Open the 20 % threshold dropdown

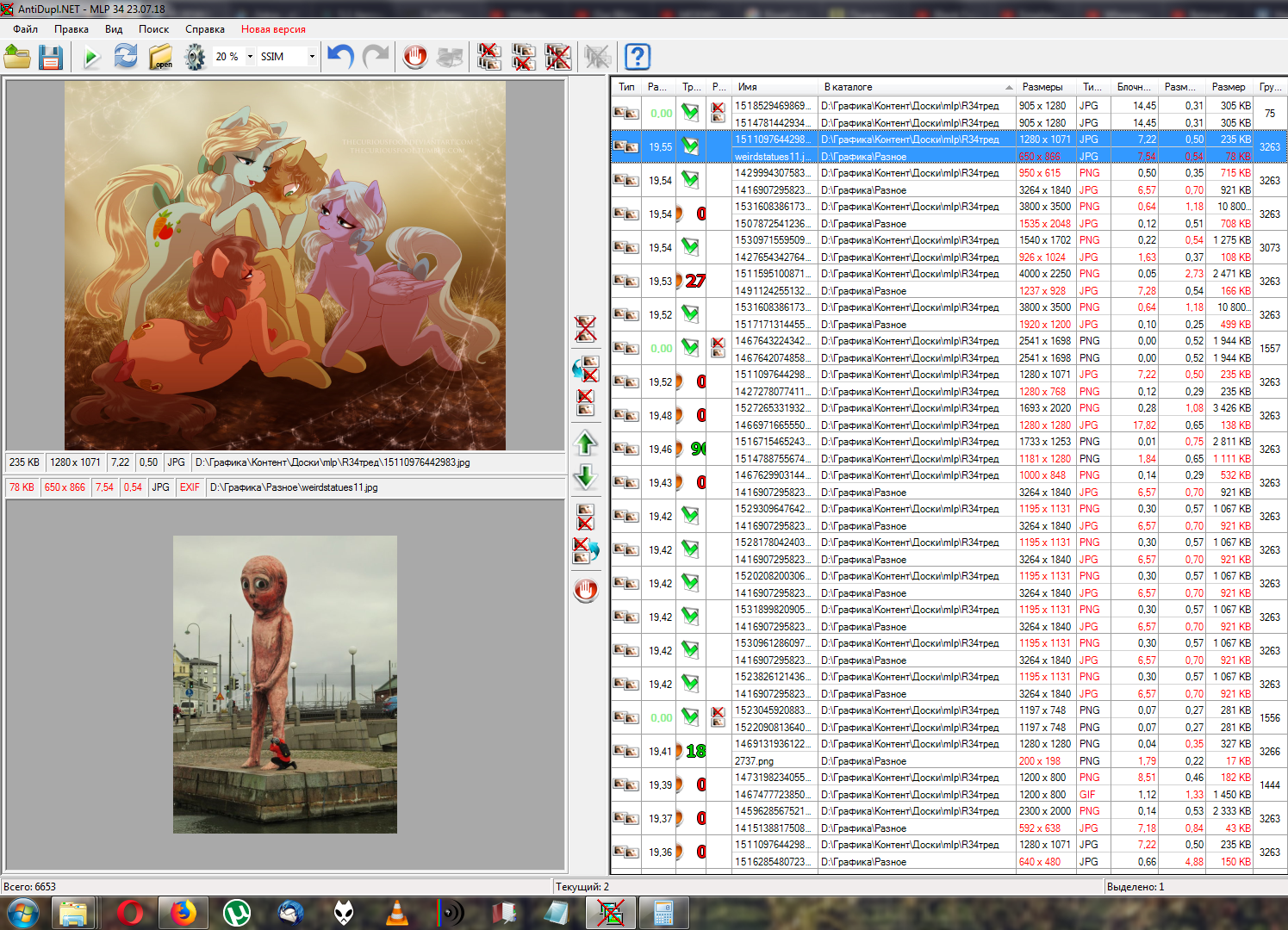pyautogui.click(x=251, y=57)
